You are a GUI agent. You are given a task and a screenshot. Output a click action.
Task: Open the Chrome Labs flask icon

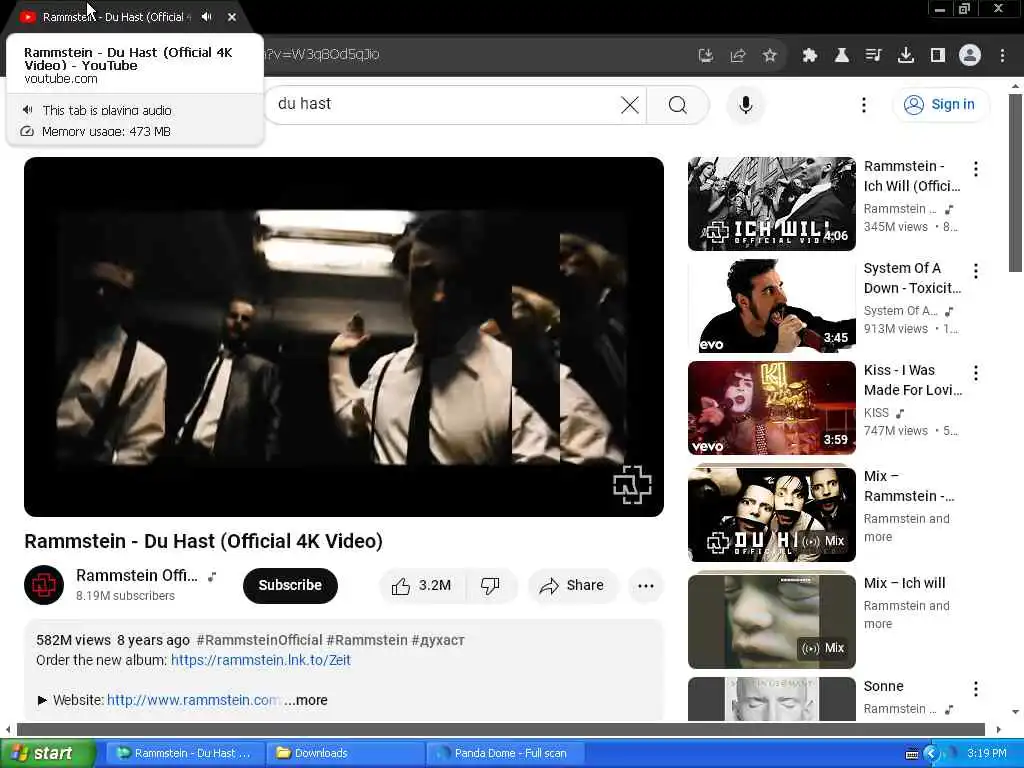coord(842,56)
